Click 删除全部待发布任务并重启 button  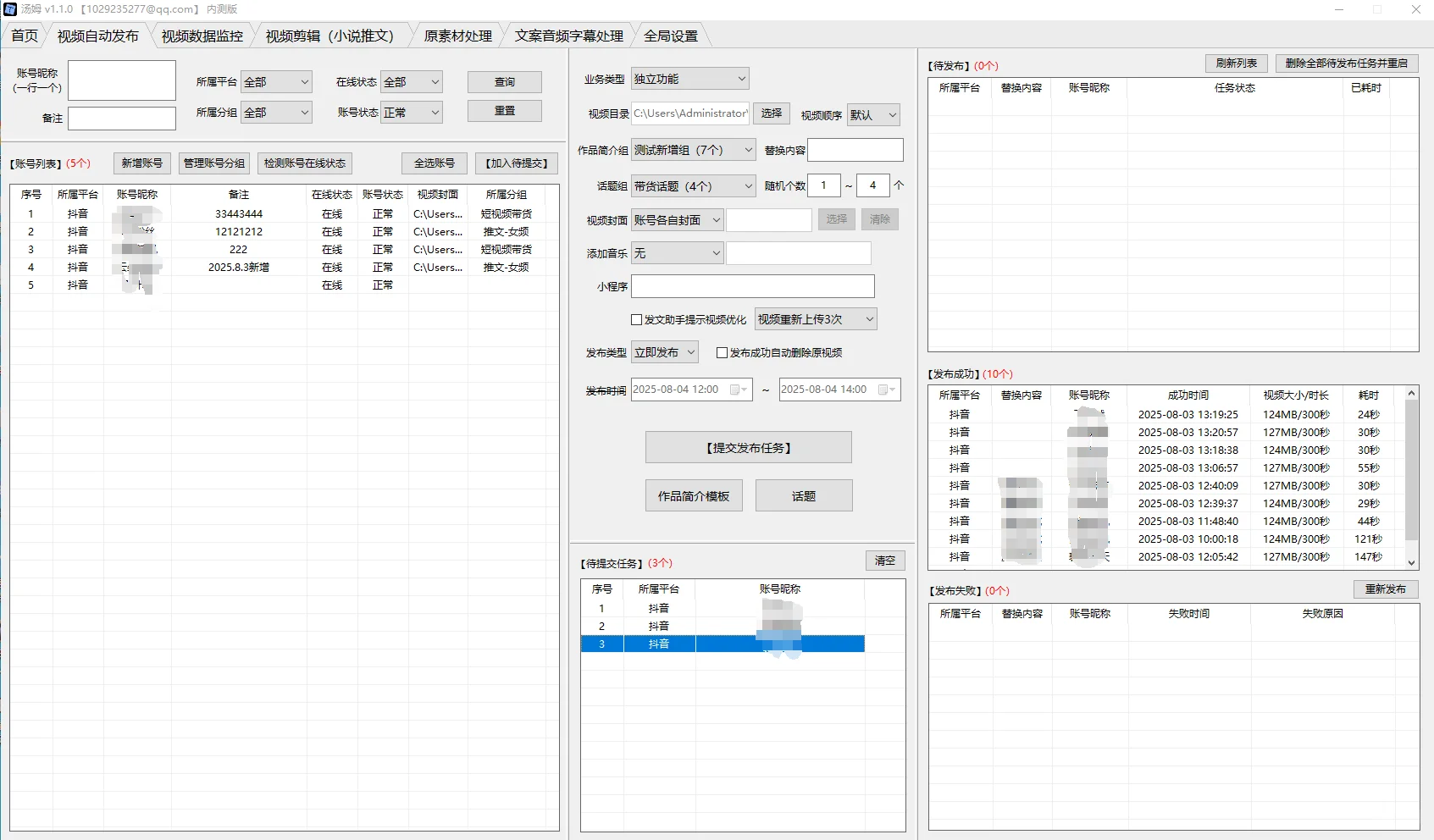point(1347,64)
